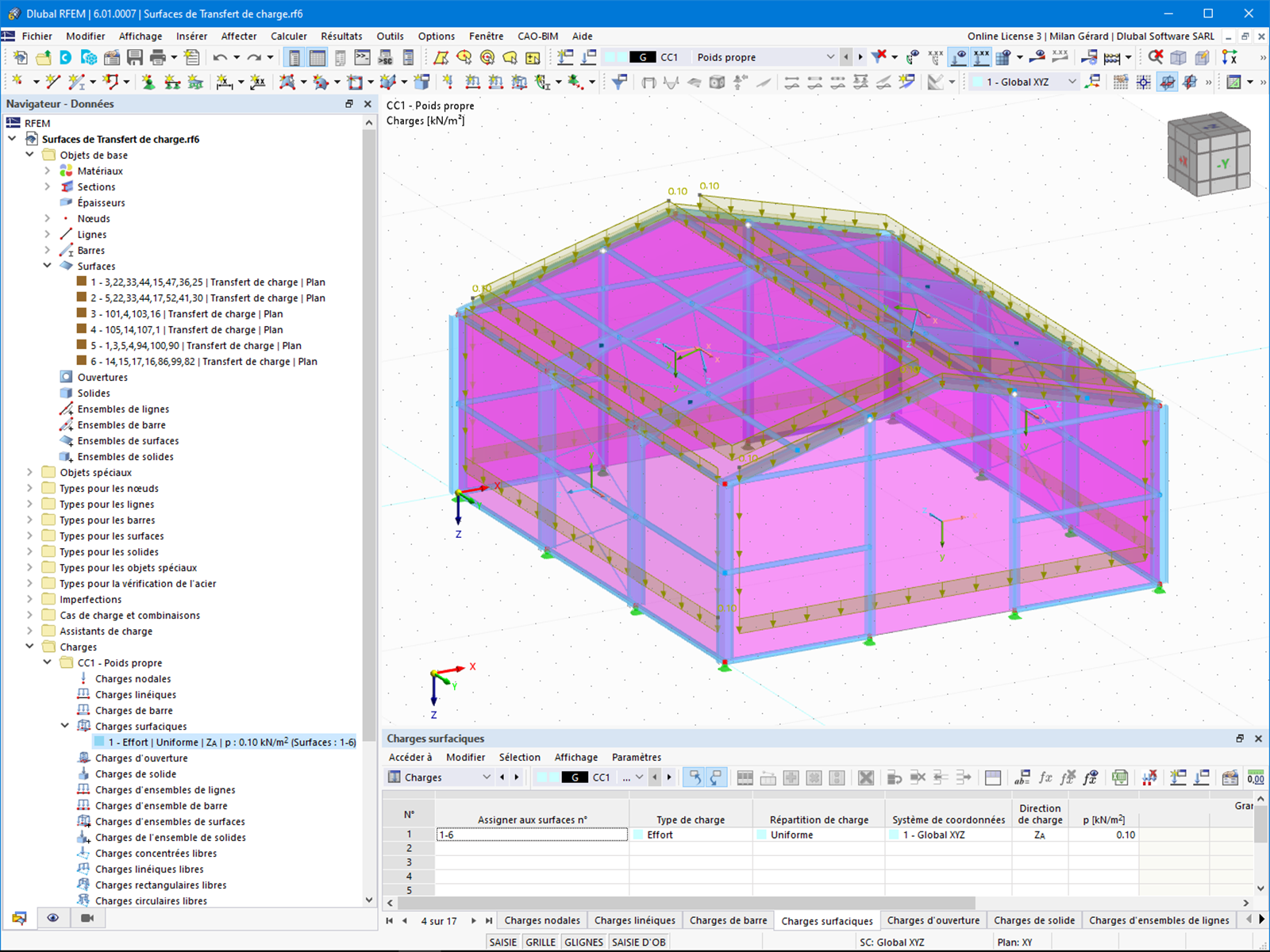Viewport: 1270px width, 952px height.
Task: Open the load case Poids propre dropdown
Action: (x=830, y=57)
